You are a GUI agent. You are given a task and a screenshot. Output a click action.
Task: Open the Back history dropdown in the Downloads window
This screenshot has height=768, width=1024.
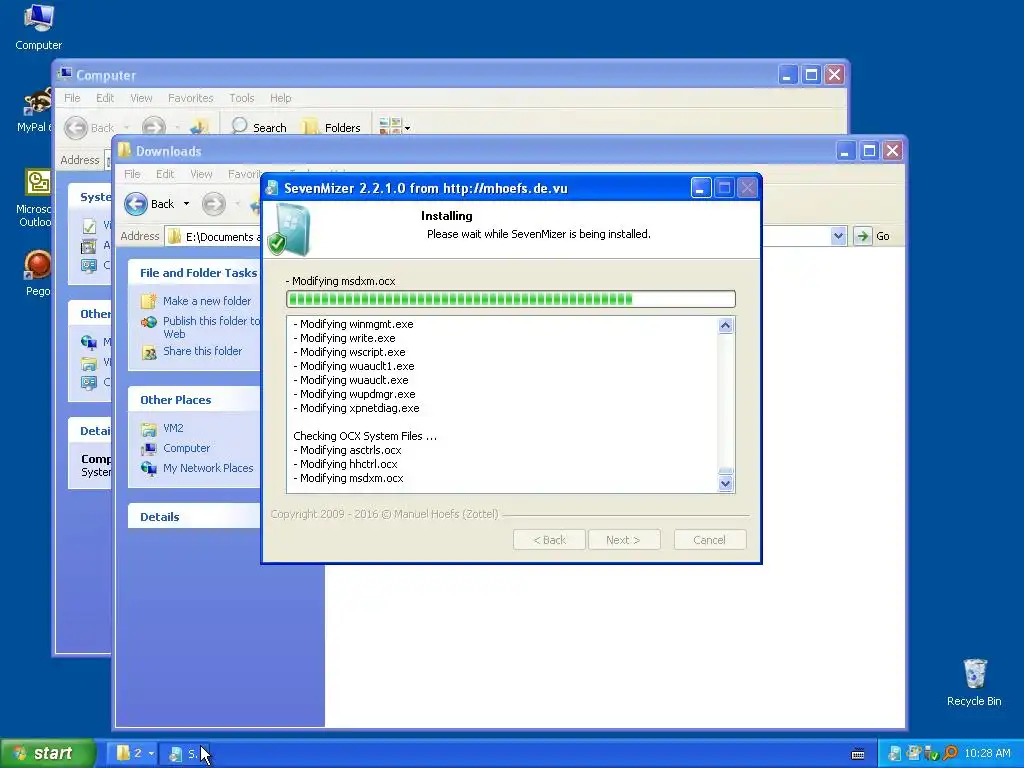[186, 204]
